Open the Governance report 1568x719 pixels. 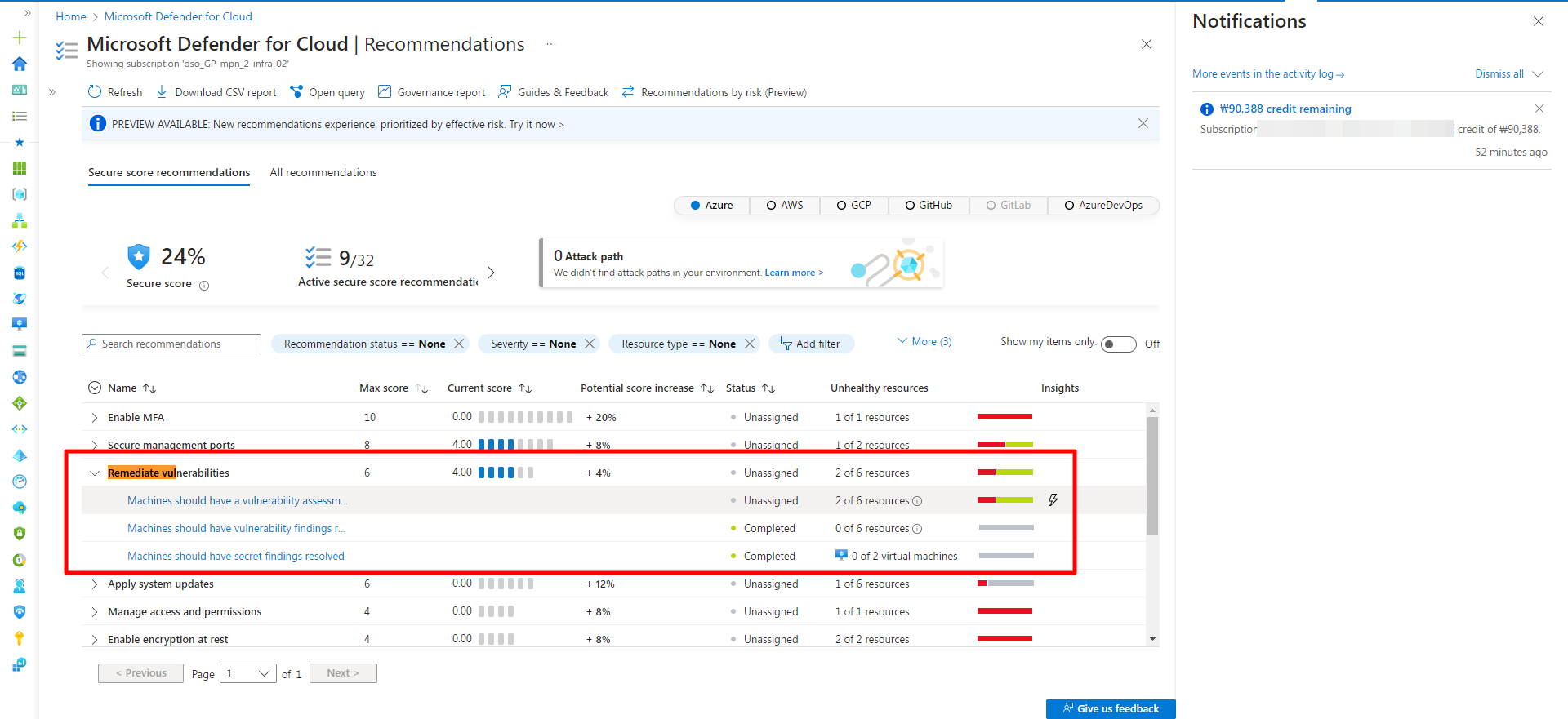[432, 92]
